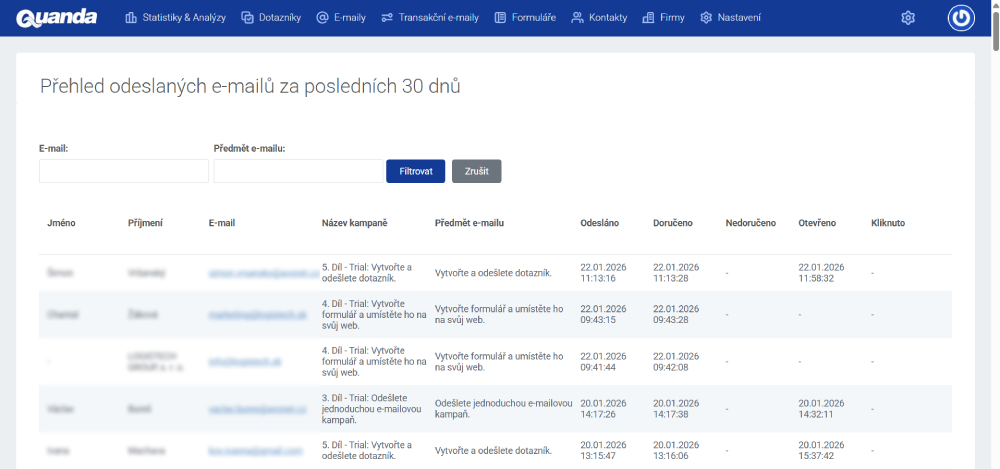Open blurred email link in row sent 14:17:26
The height and width of the screenshot is (469, 1000).
pos(258,408)
